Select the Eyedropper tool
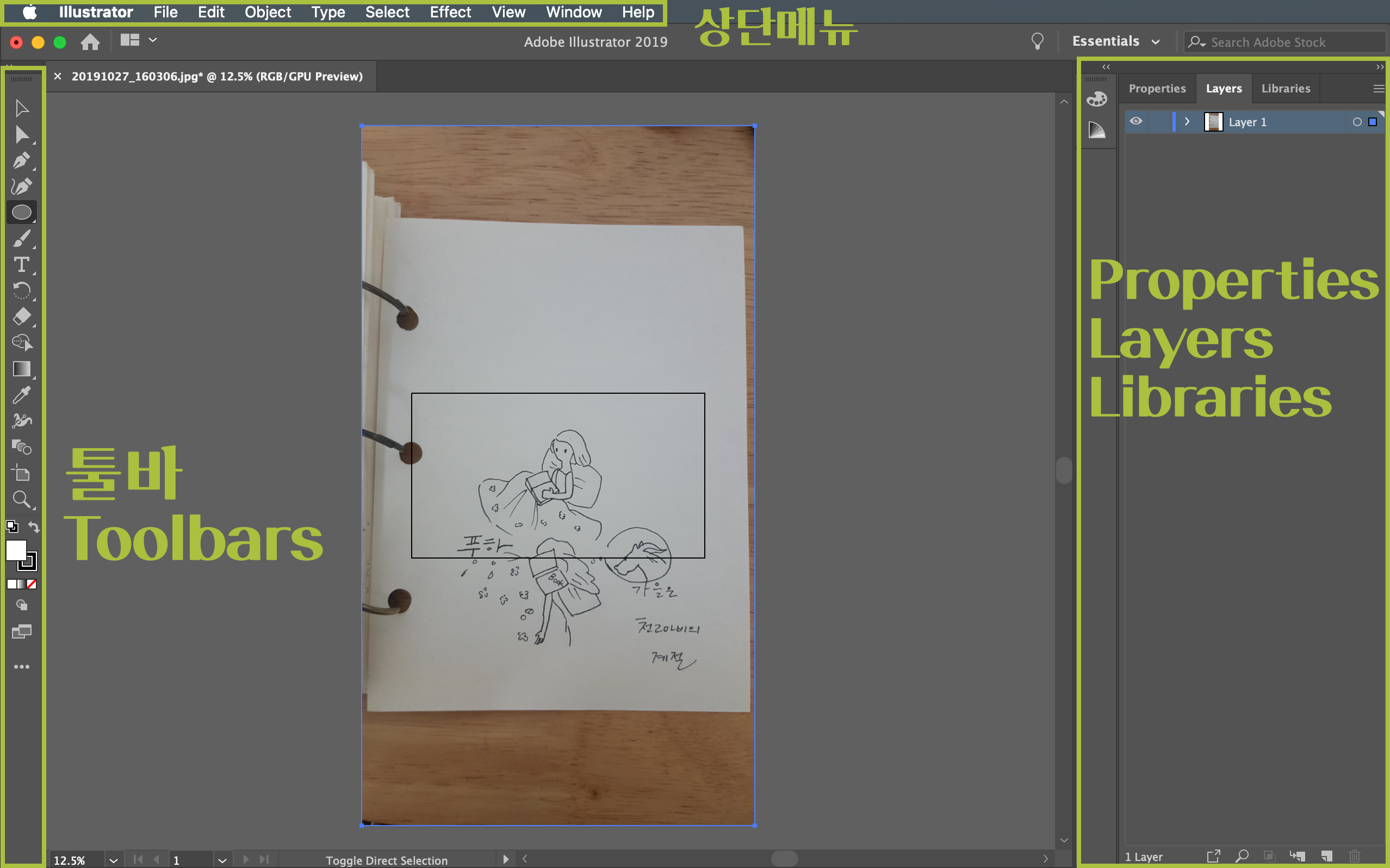Screen dimensions: 1390x868 (21, 395)
